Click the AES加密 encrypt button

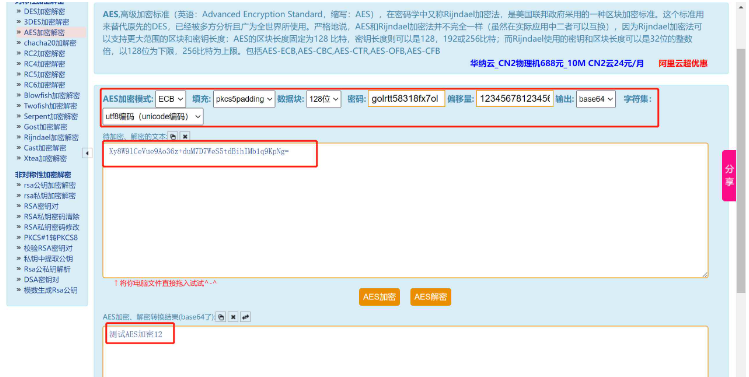(x=379, y=297)
